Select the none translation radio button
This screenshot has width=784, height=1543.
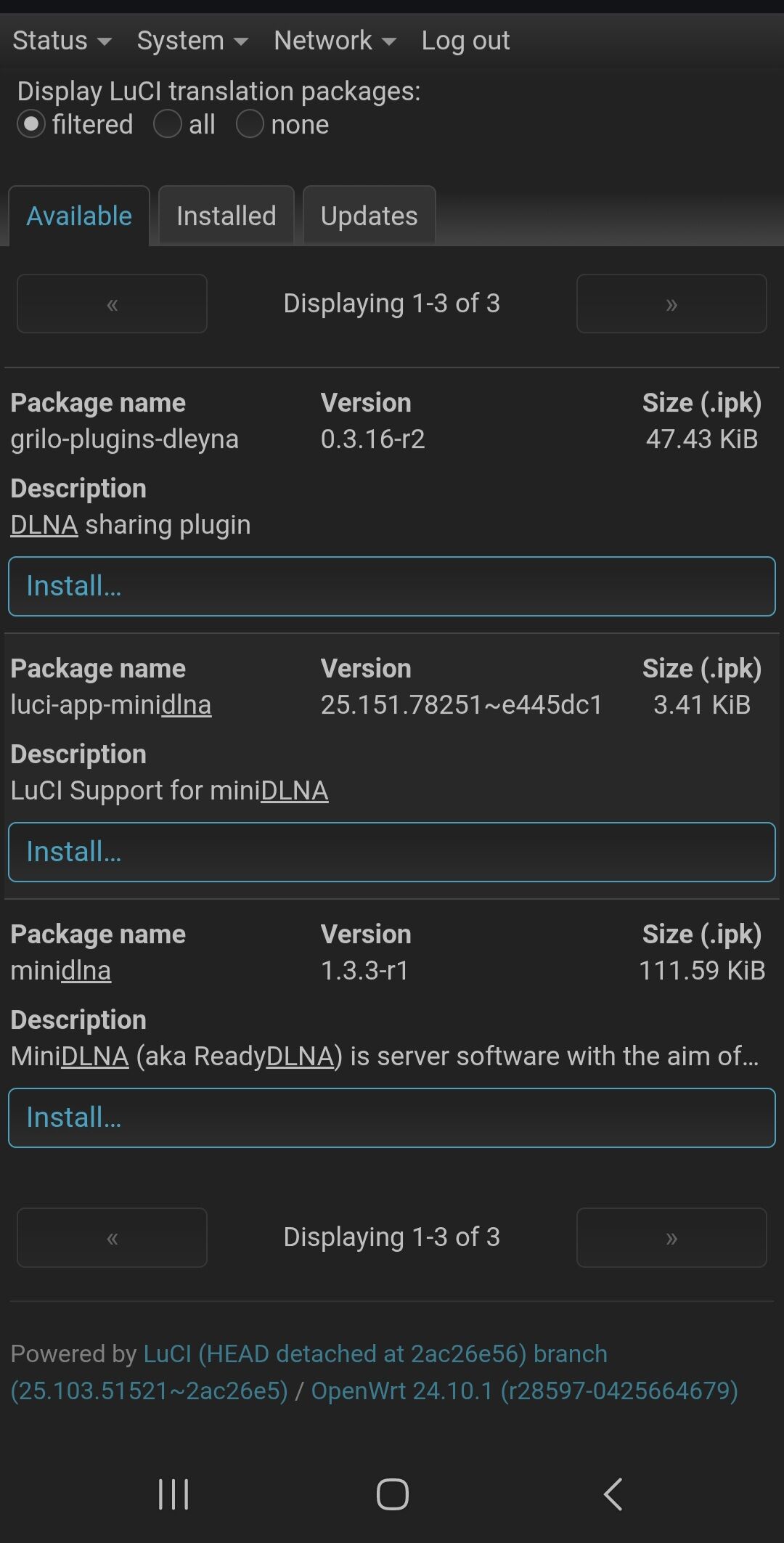pyautogui.click(x=250, y=124)
